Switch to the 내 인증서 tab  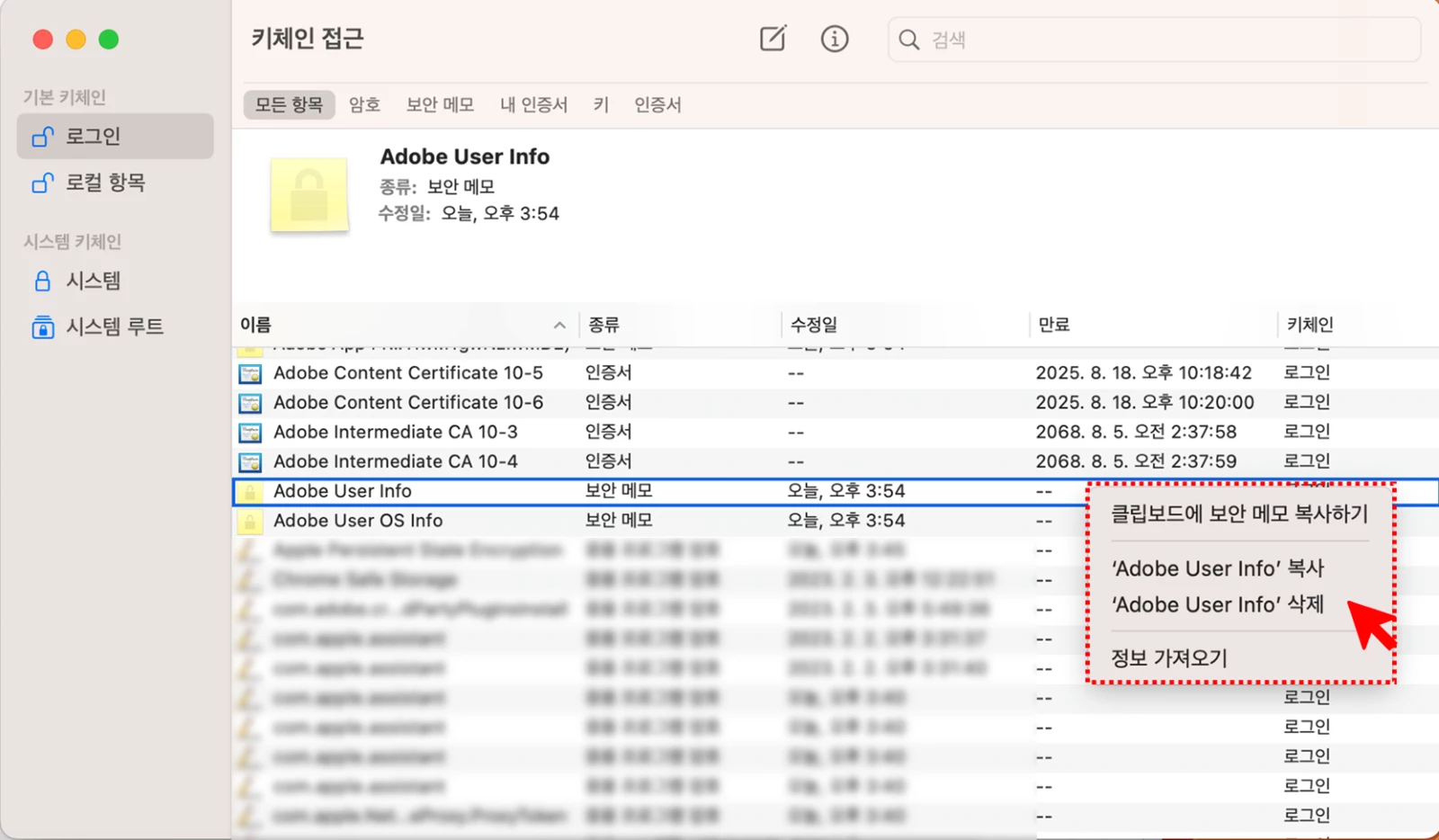point(533,105)
